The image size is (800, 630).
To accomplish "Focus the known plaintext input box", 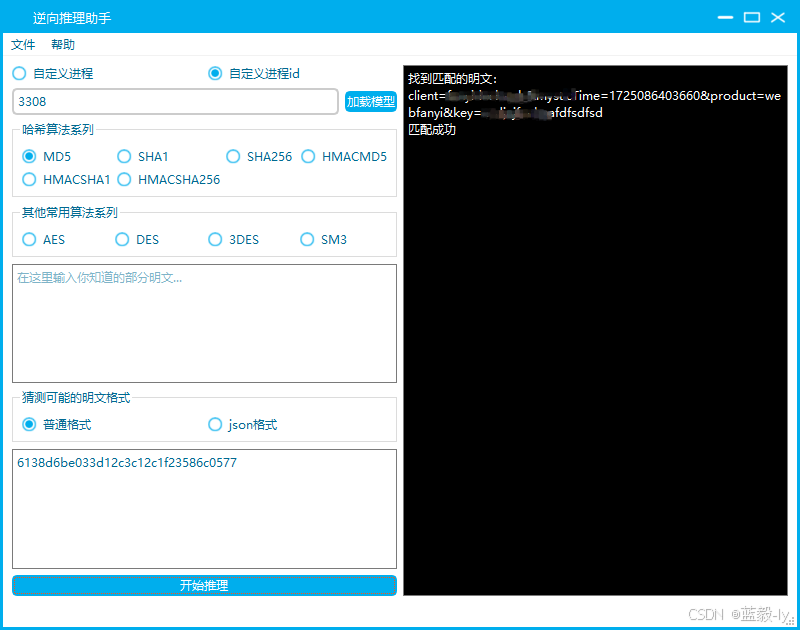I will click(204, 323).
